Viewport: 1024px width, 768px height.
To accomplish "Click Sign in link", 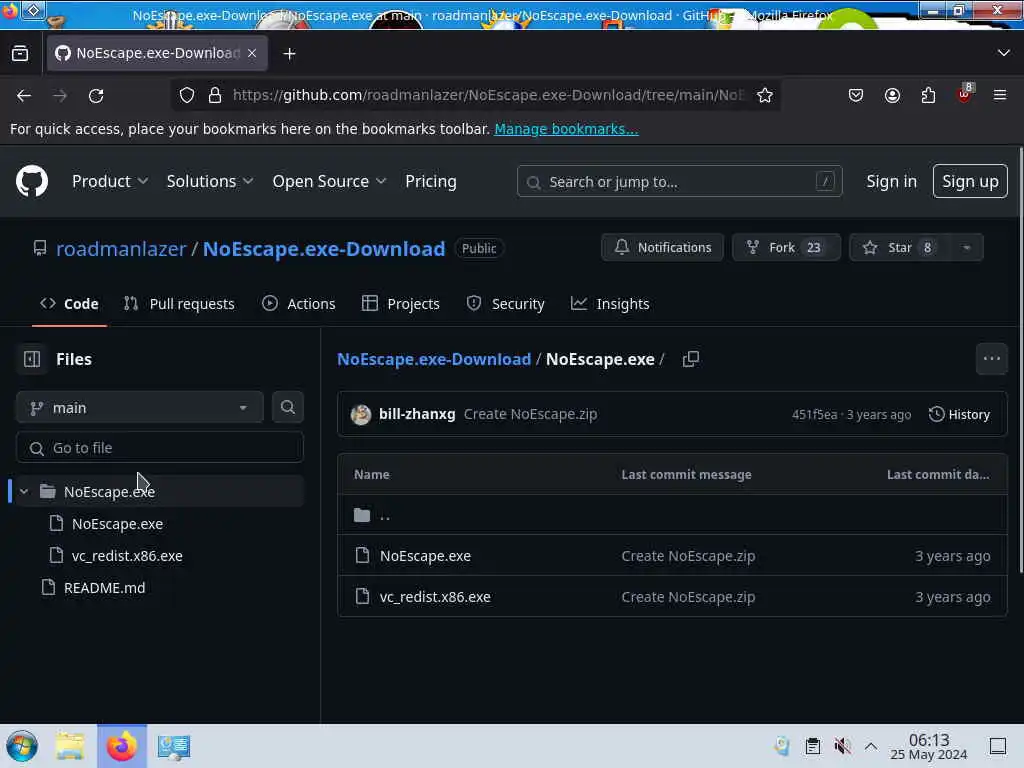I will pos(891,181).
